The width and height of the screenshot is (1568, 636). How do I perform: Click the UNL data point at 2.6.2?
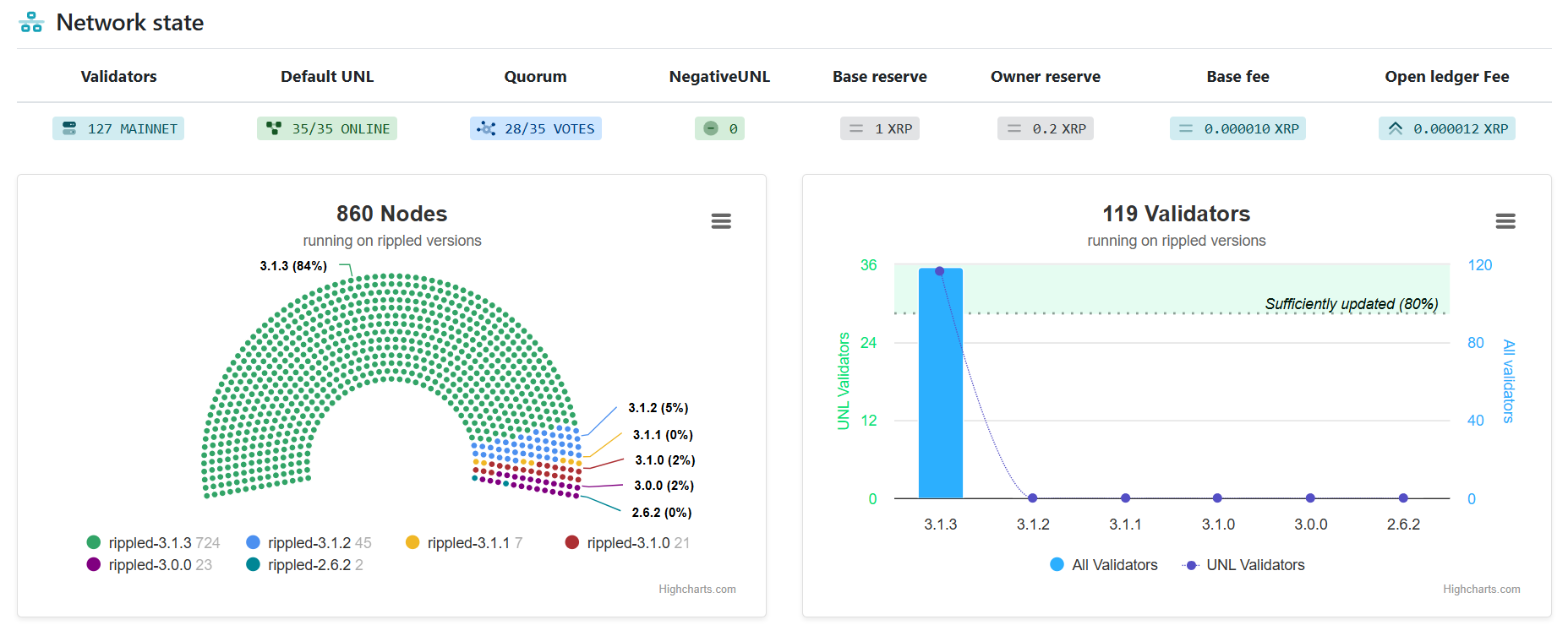pyautogui.click(x=1403, y=498)
